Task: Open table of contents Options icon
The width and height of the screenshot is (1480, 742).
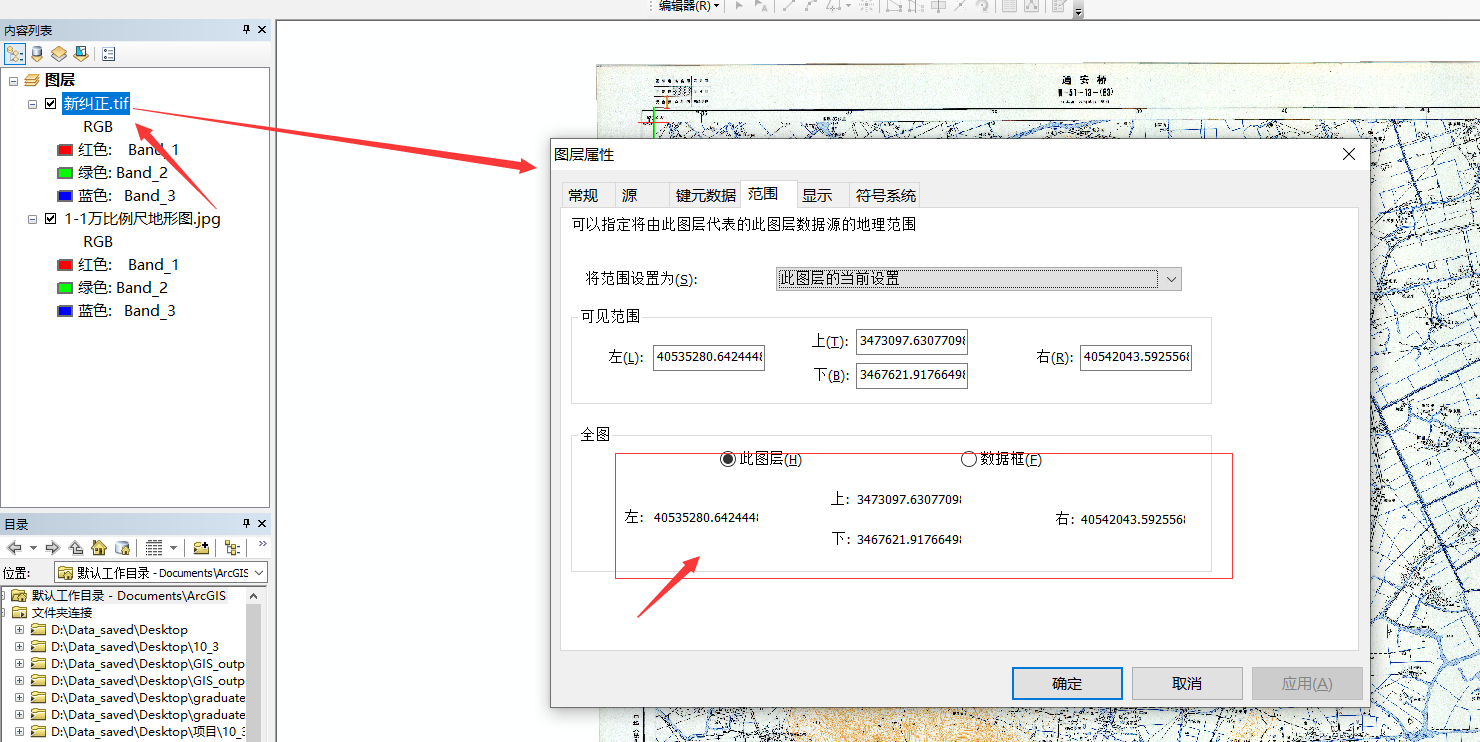Action: coord(108,54)
